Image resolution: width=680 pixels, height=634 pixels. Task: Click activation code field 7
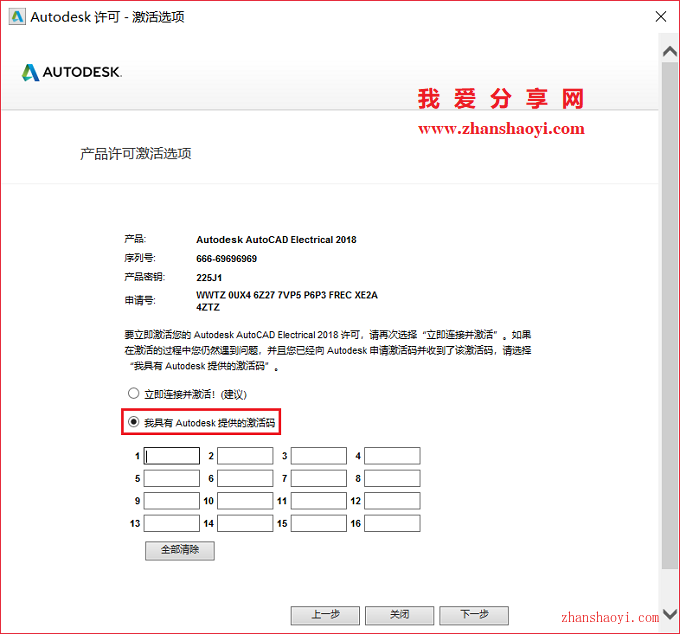click(x=319, y=478)
